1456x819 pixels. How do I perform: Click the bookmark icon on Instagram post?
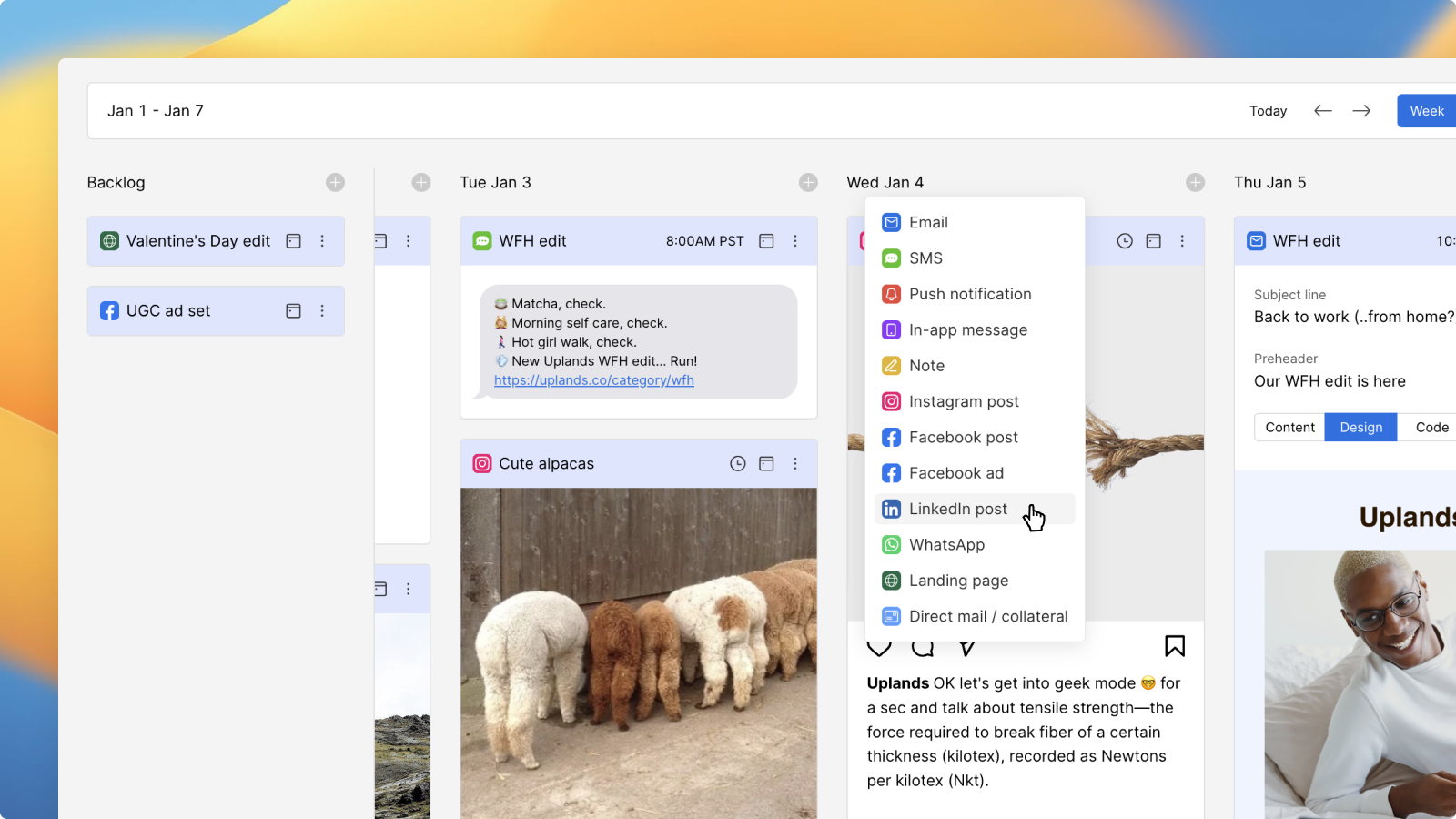click(1175, 646)
